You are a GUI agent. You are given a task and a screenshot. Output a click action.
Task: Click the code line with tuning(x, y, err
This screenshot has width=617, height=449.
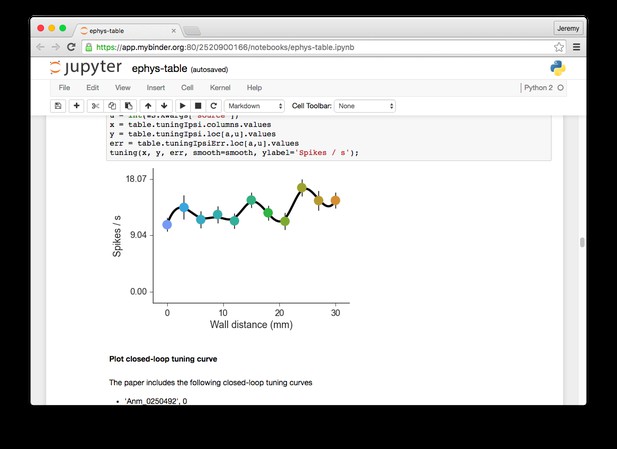pos(234,153)
